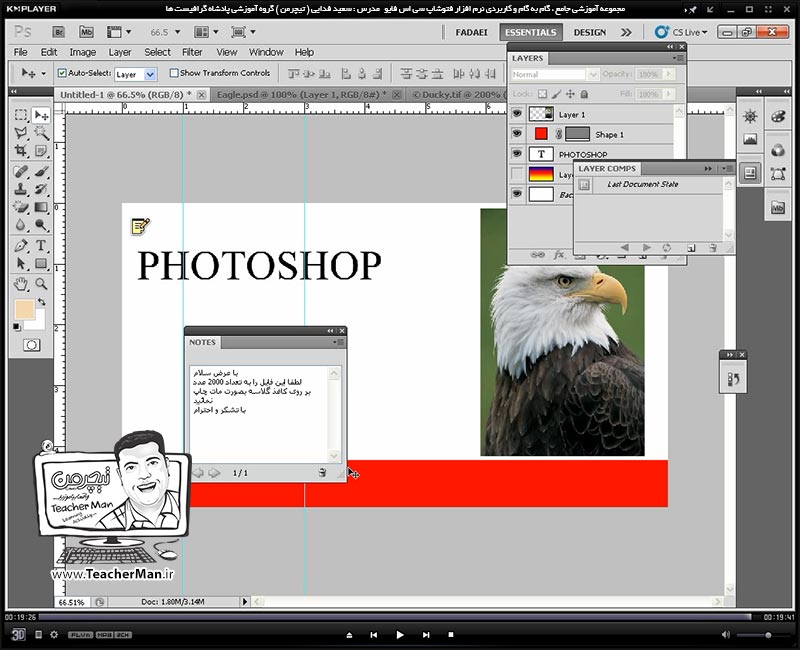Toggle lock transparent pixels in Layers
Screen dimensions: 800x650
[542, 94]
